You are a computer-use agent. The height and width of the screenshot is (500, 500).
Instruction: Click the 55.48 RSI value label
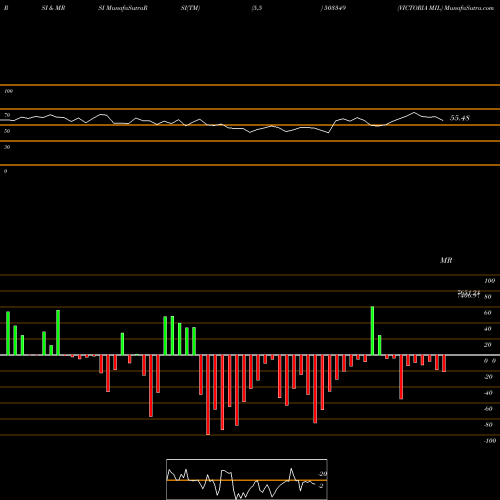click(460, 118)
